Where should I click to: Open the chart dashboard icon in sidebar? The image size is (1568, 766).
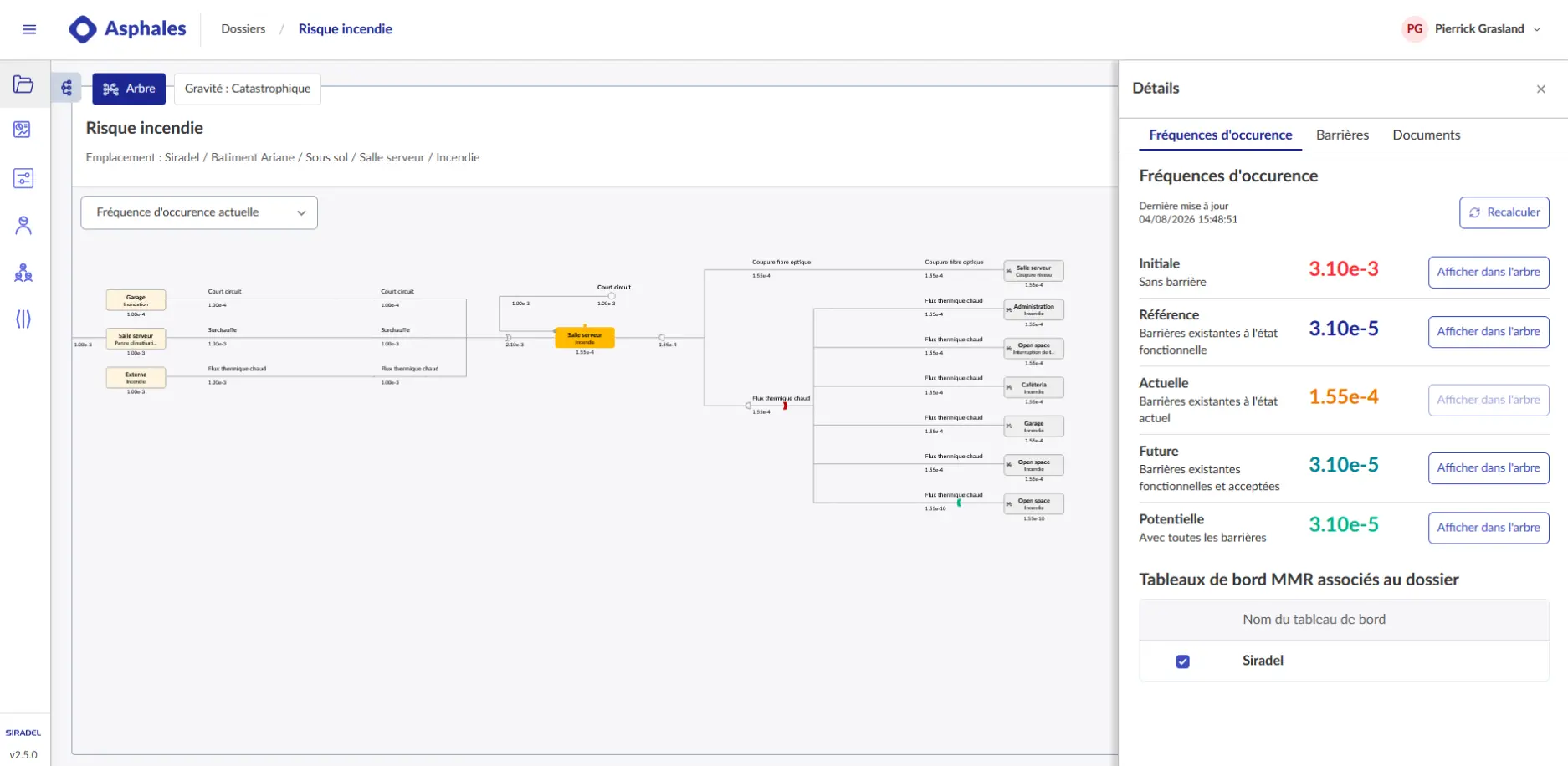(23, 130)
